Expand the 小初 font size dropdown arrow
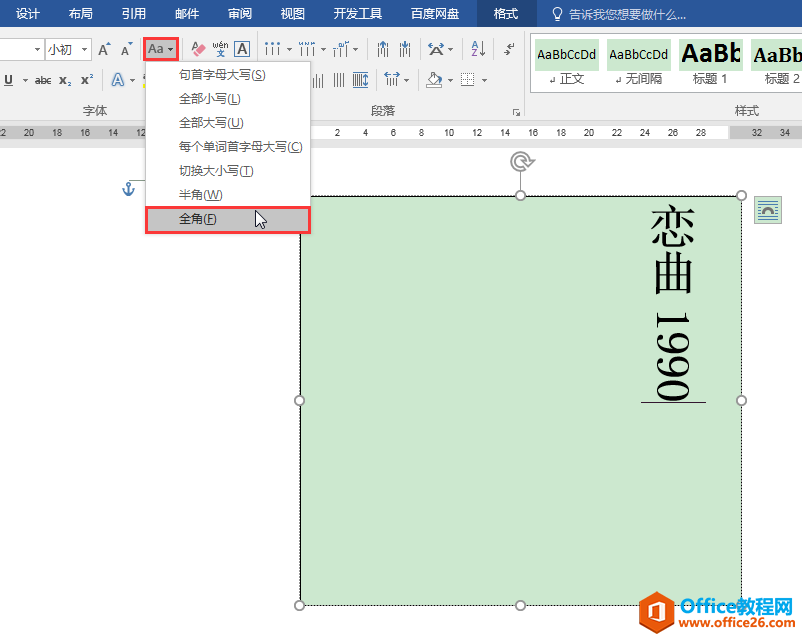 84,50
